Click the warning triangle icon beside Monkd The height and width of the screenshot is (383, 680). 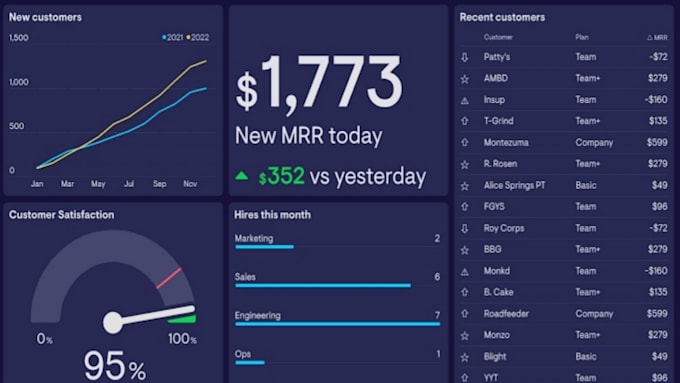[x=464, y=272]
